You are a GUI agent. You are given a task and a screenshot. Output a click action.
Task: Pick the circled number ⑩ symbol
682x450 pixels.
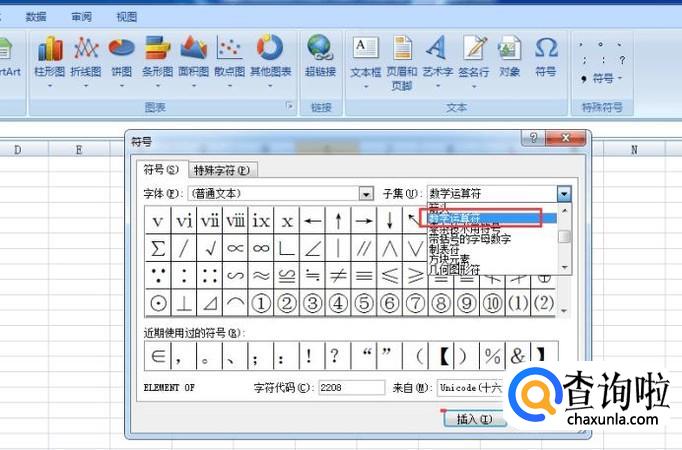tap(492, 303)
